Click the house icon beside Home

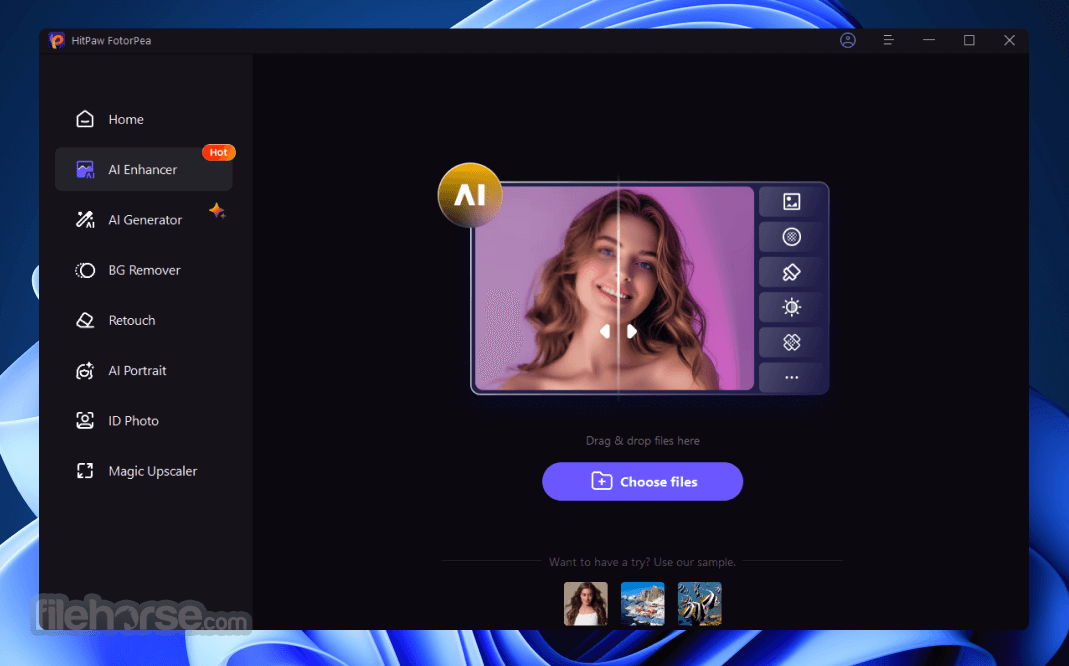click(85, 119)
